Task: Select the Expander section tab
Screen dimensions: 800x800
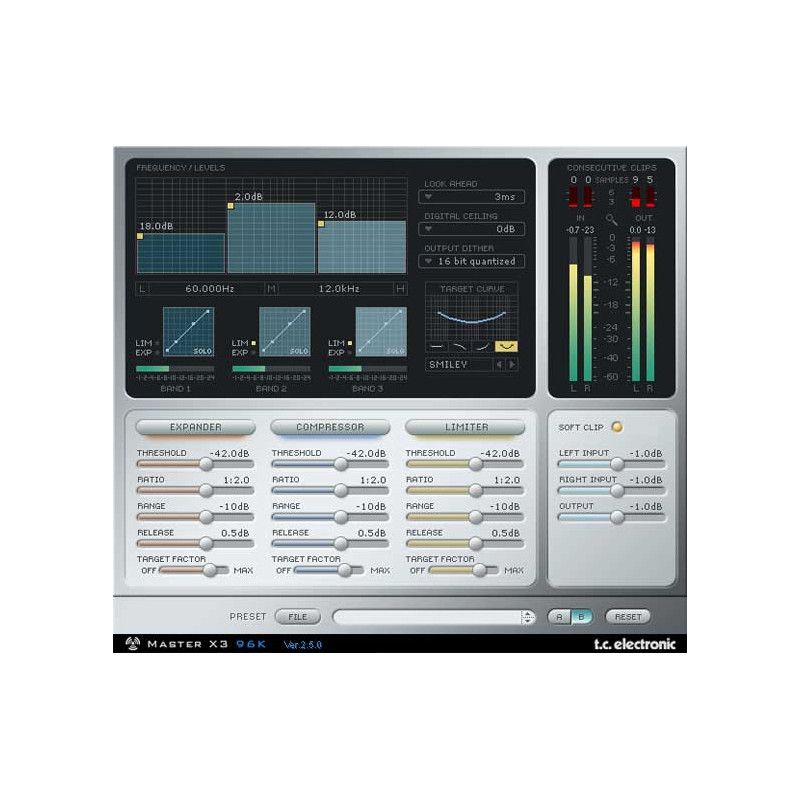Action: pos(196,427)
